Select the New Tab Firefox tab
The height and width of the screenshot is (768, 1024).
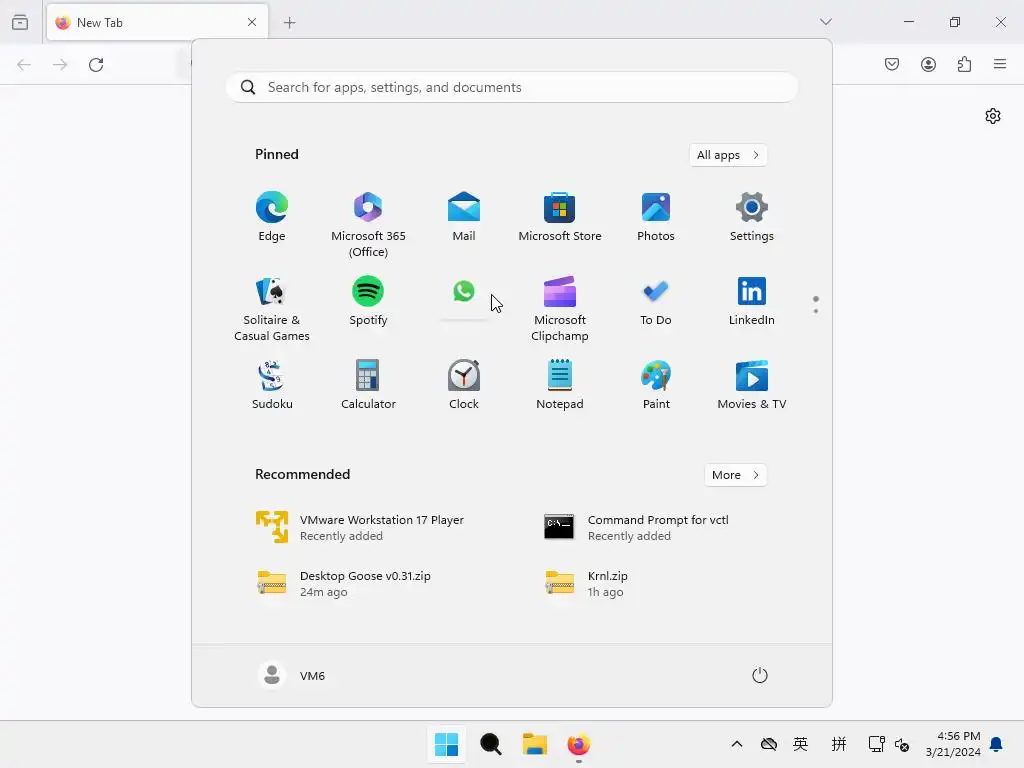coord(157,22)
